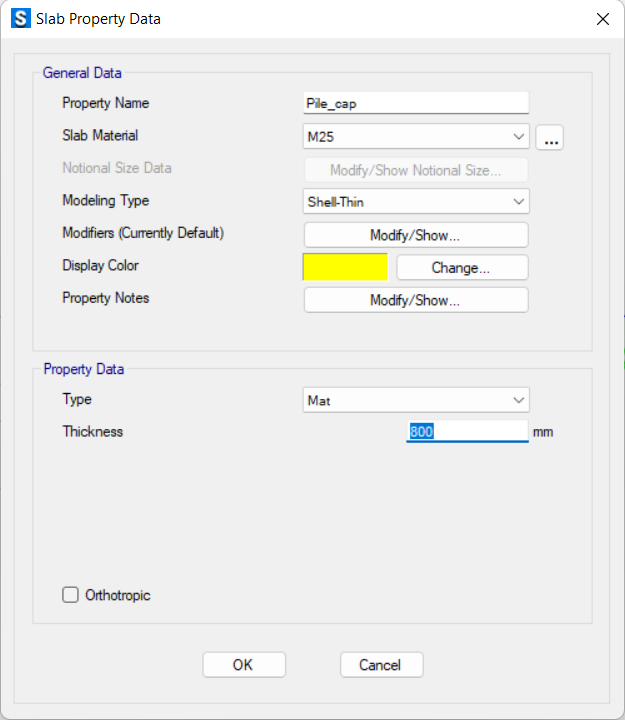Click the Slab Property Data window title
Viewport: 625px width, 720px height.
(x=98, y=19)
